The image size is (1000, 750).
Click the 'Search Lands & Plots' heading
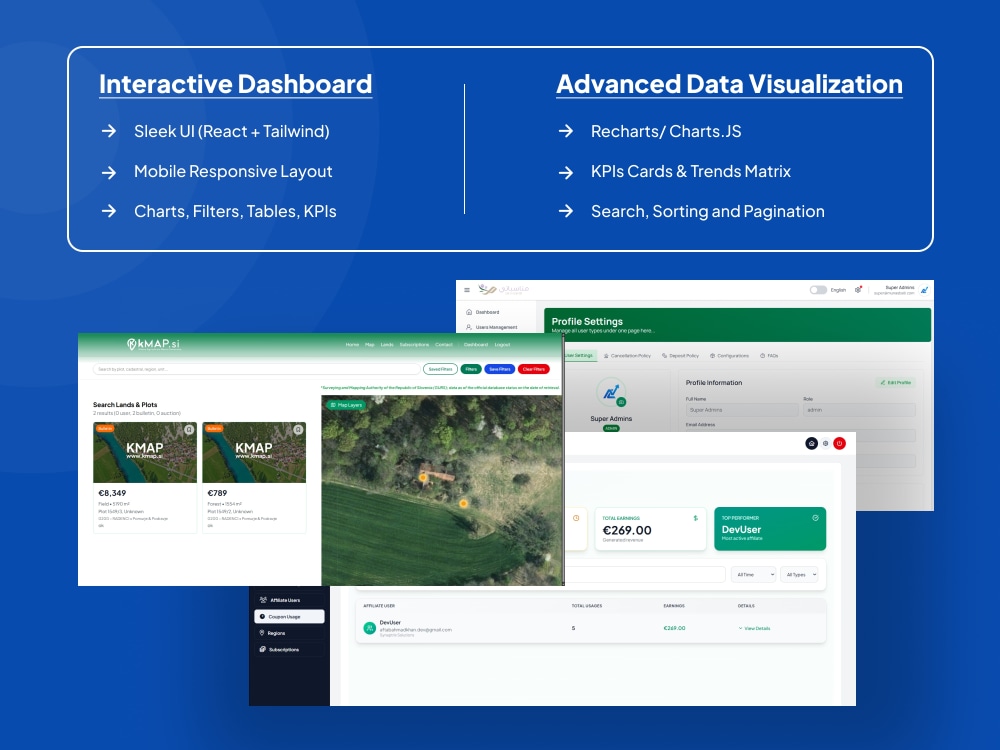[125, 404]
